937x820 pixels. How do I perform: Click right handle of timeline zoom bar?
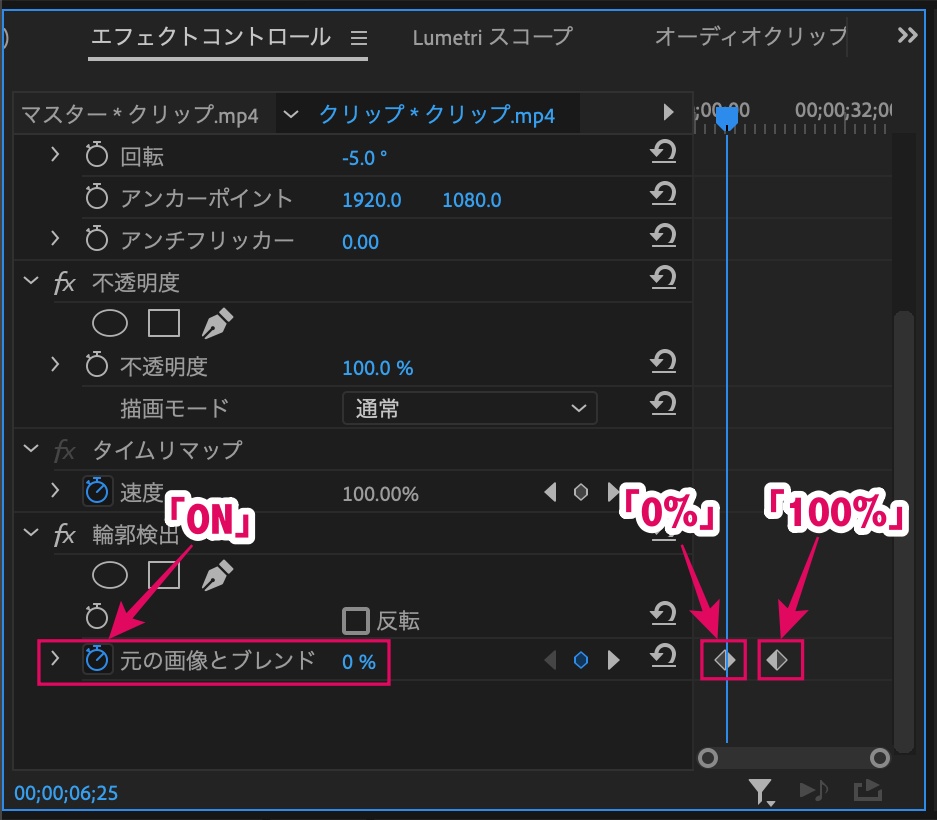(880, 758)
